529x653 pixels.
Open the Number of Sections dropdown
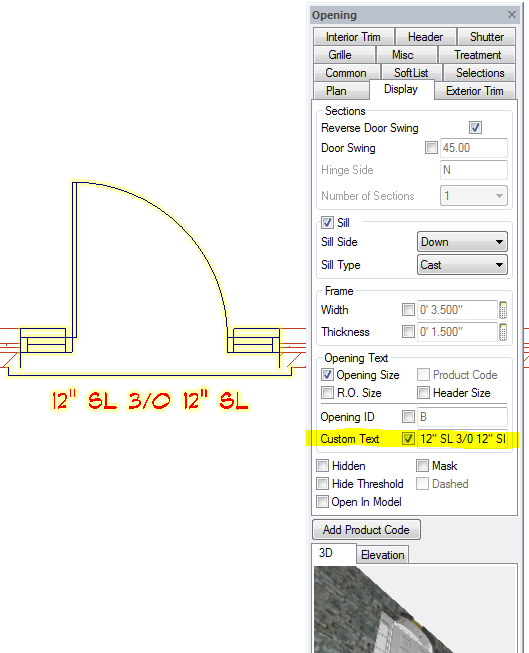click(474, 196)
